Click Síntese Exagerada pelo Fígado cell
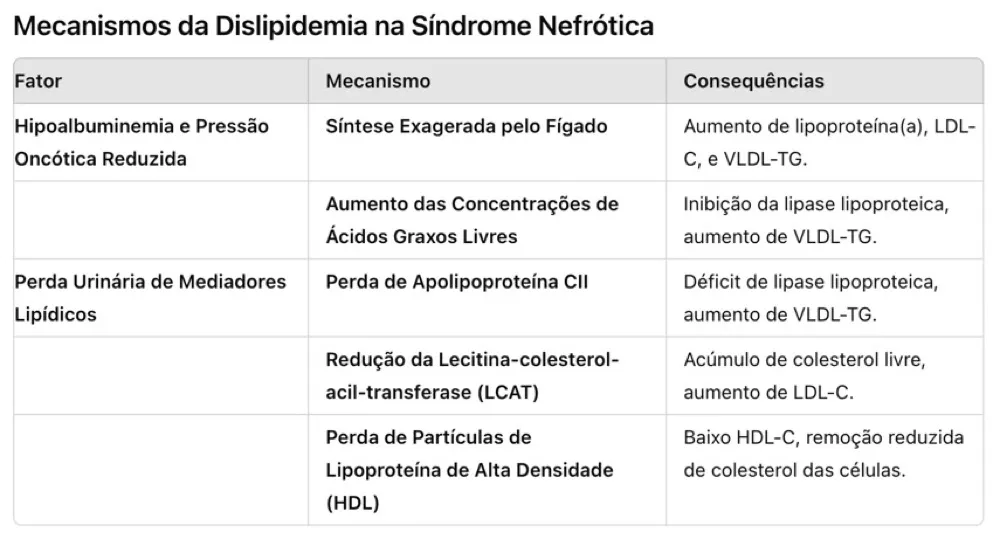The height and width of the screenshot is (540, 1000). [x=466, y=127]
